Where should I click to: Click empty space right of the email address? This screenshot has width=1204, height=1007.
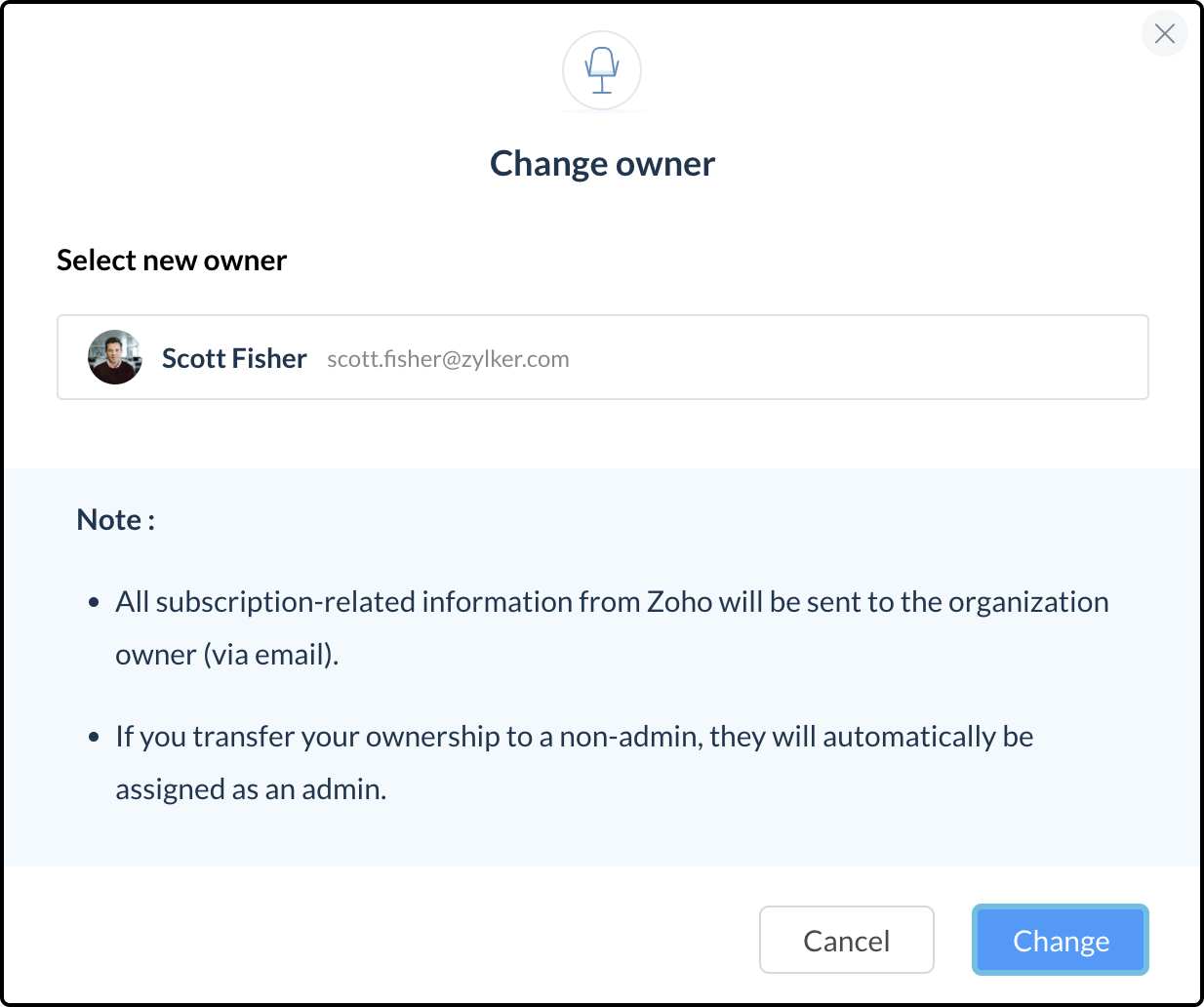[859, 358]
